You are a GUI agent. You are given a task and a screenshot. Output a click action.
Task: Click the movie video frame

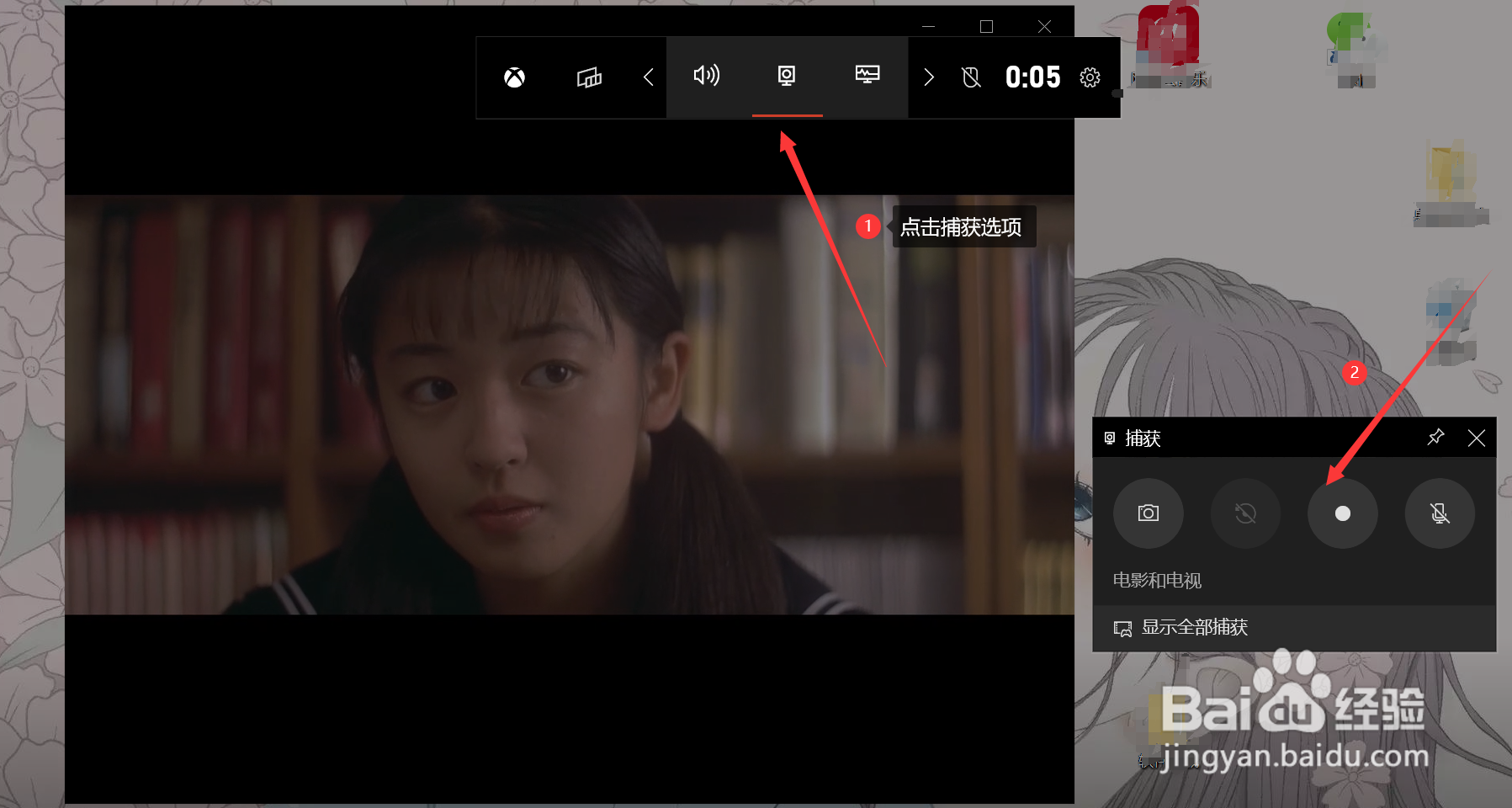point(570,405)
